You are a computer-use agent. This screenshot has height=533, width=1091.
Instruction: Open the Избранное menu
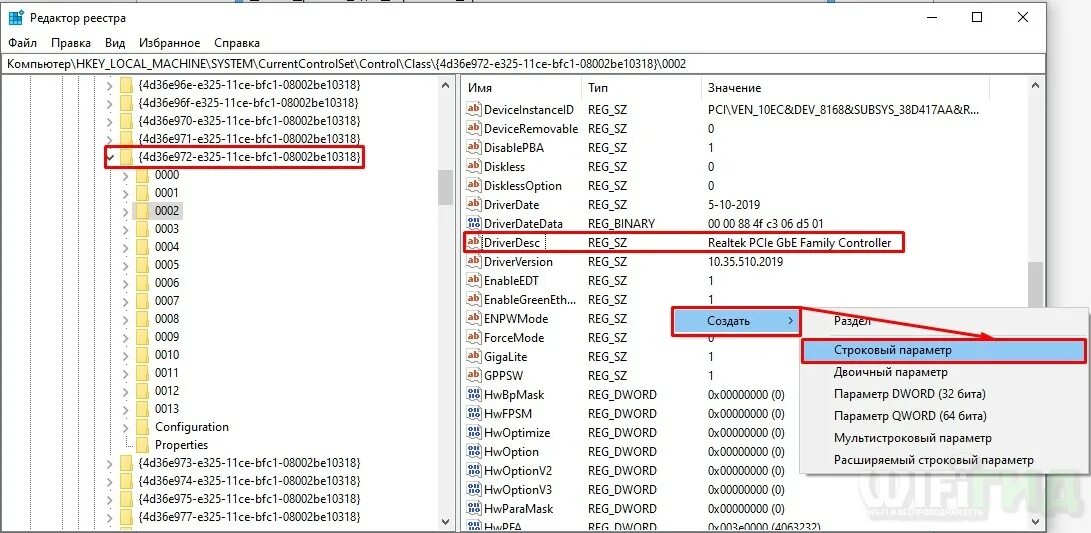click(170, 43)
